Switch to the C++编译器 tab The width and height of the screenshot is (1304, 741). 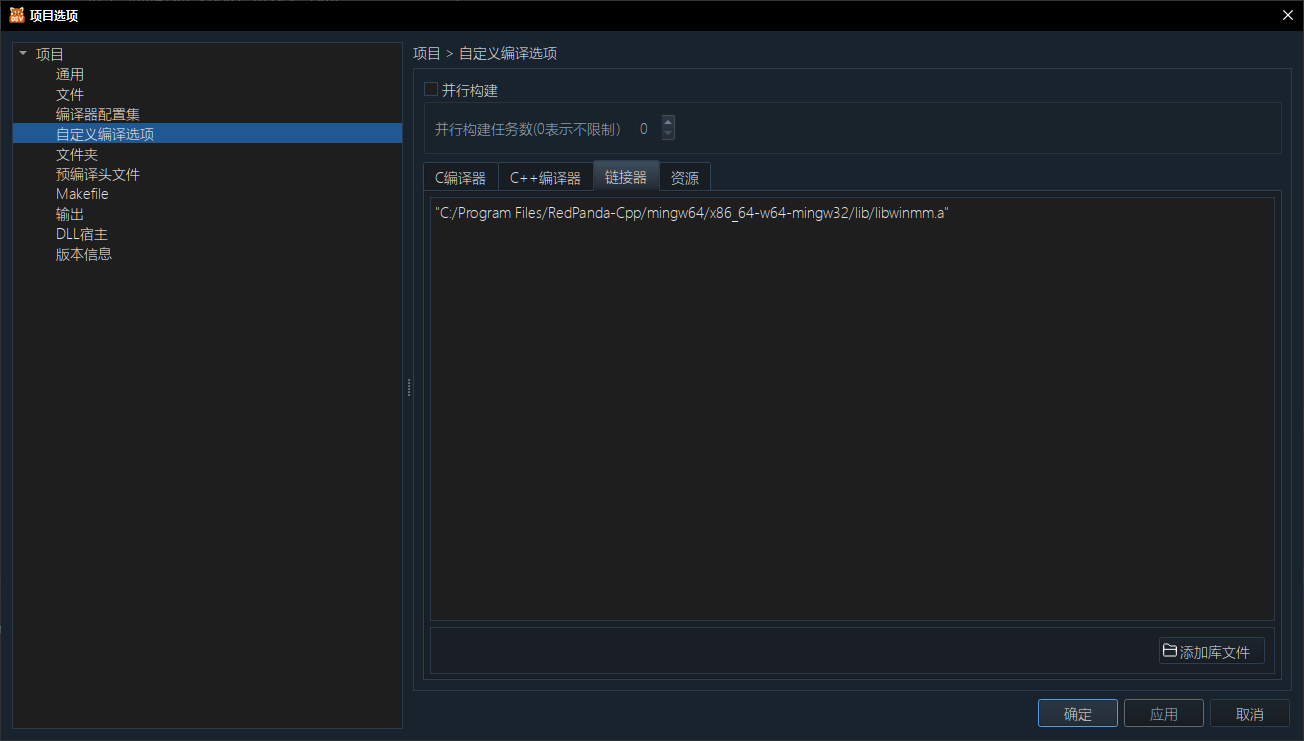click(x=545, y=177)
